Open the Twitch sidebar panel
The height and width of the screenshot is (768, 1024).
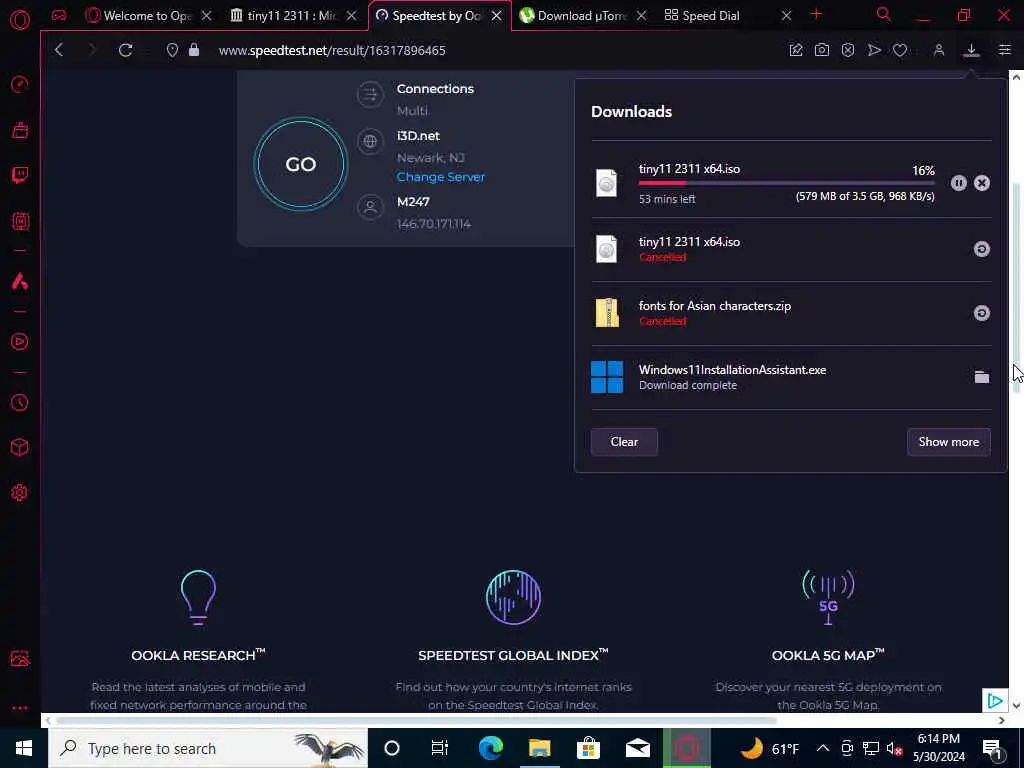pyautogui.click(x=20, y=174)
